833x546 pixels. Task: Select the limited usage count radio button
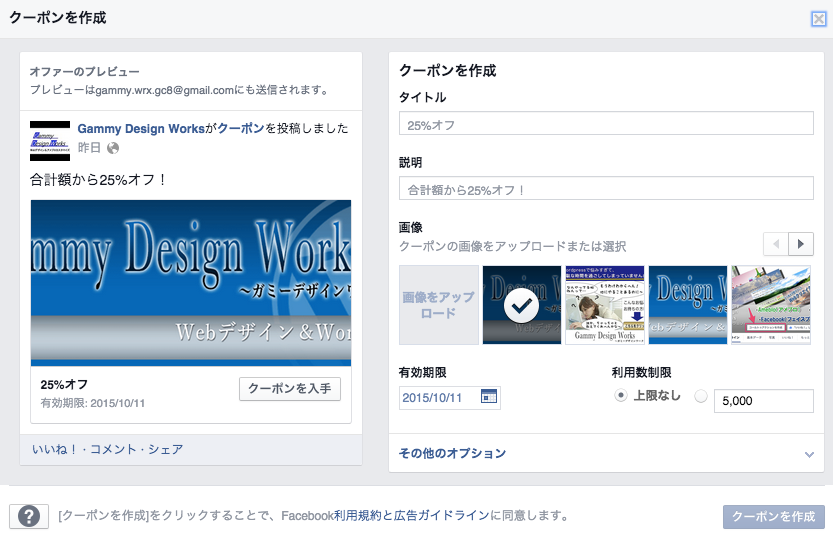[701, 396]
